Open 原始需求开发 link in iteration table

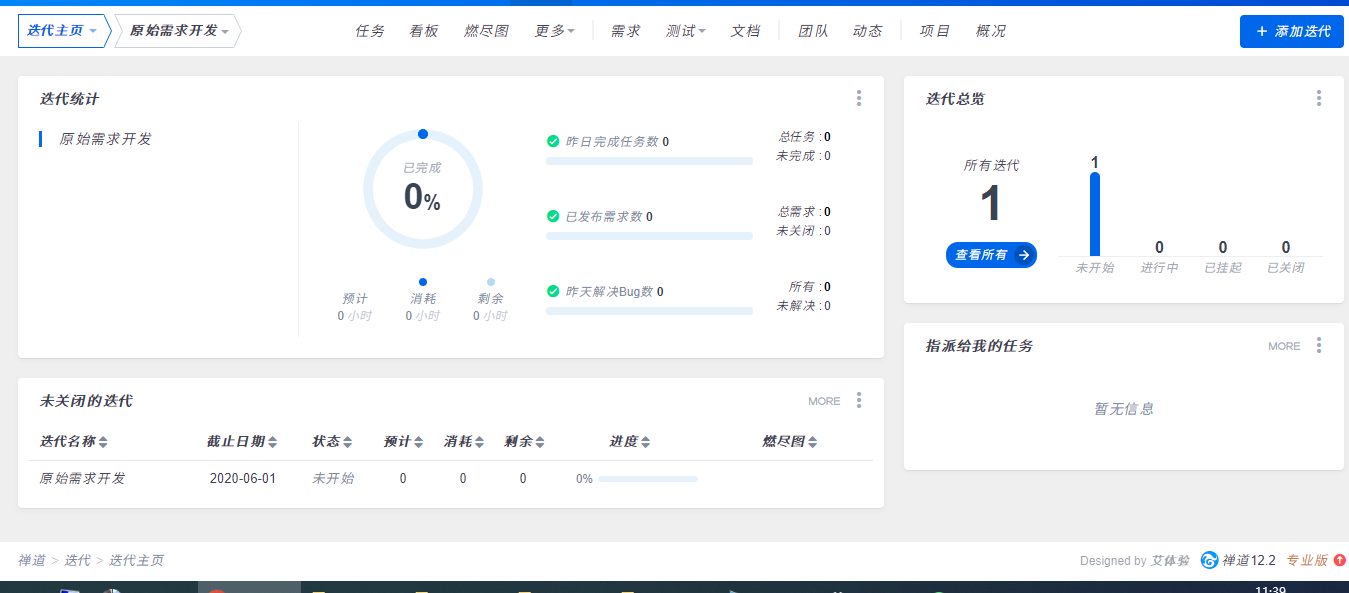point(83,478)
